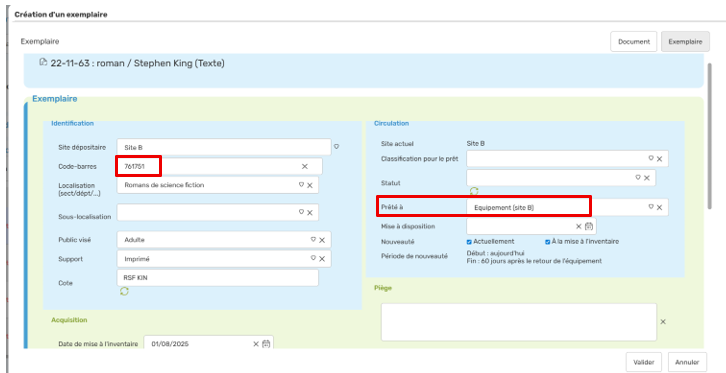Open the Public visé dropdown arrow

[313, 239]
